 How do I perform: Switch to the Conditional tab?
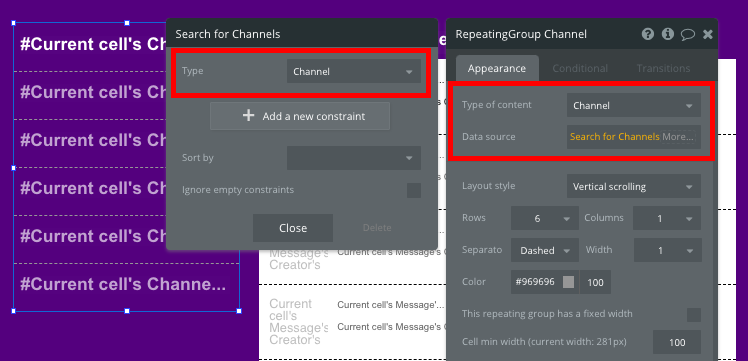(x=580, y=69)
